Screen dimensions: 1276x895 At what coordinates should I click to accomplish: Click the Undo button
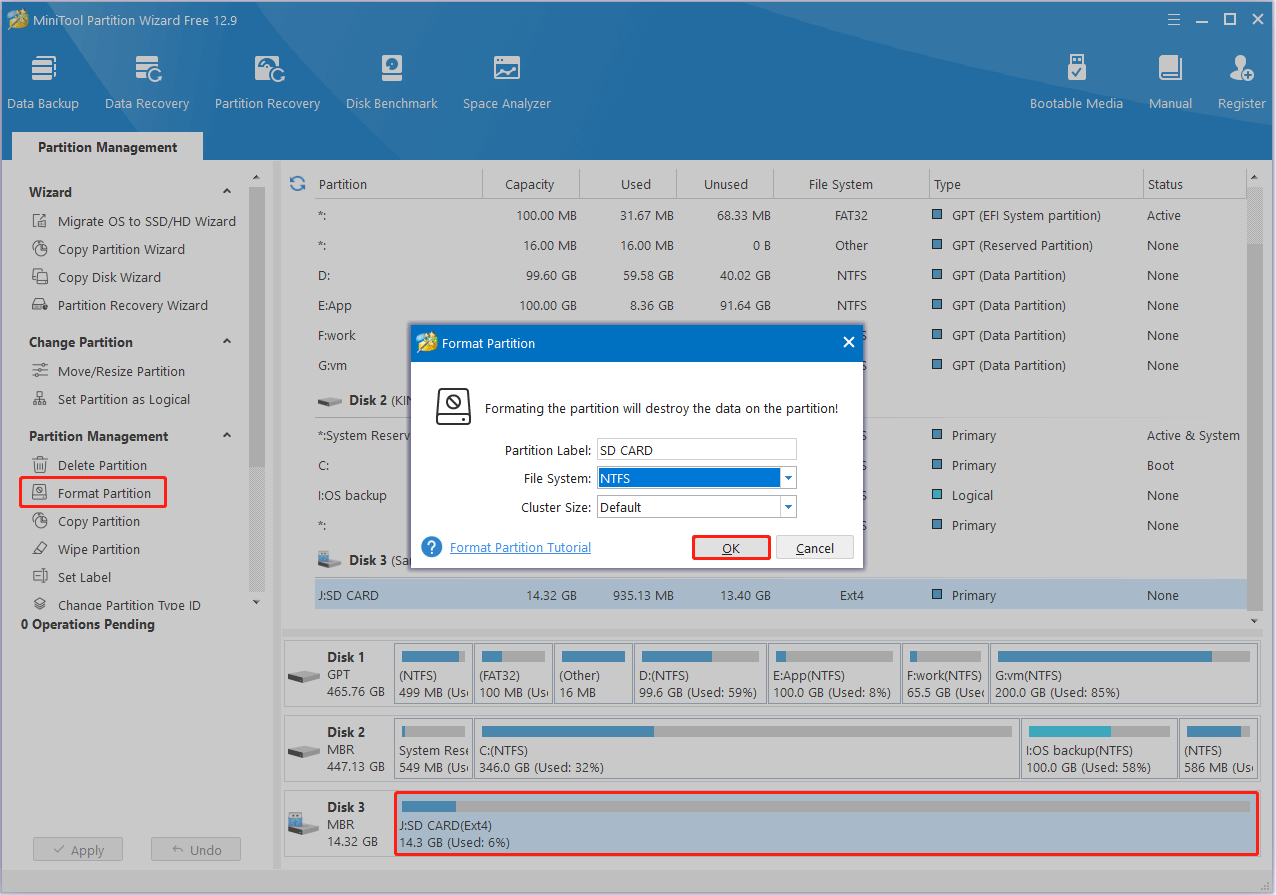point(196,850)
